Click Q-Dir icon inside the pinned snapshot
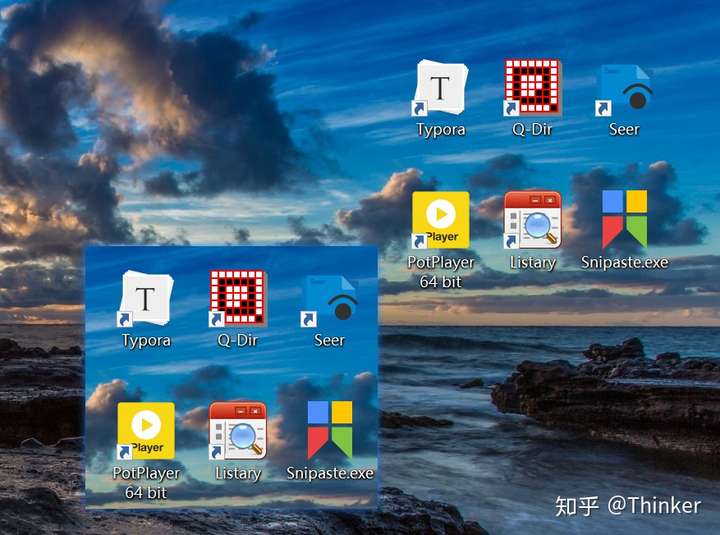This screenshot has height=535, width=720. [237, 298]
